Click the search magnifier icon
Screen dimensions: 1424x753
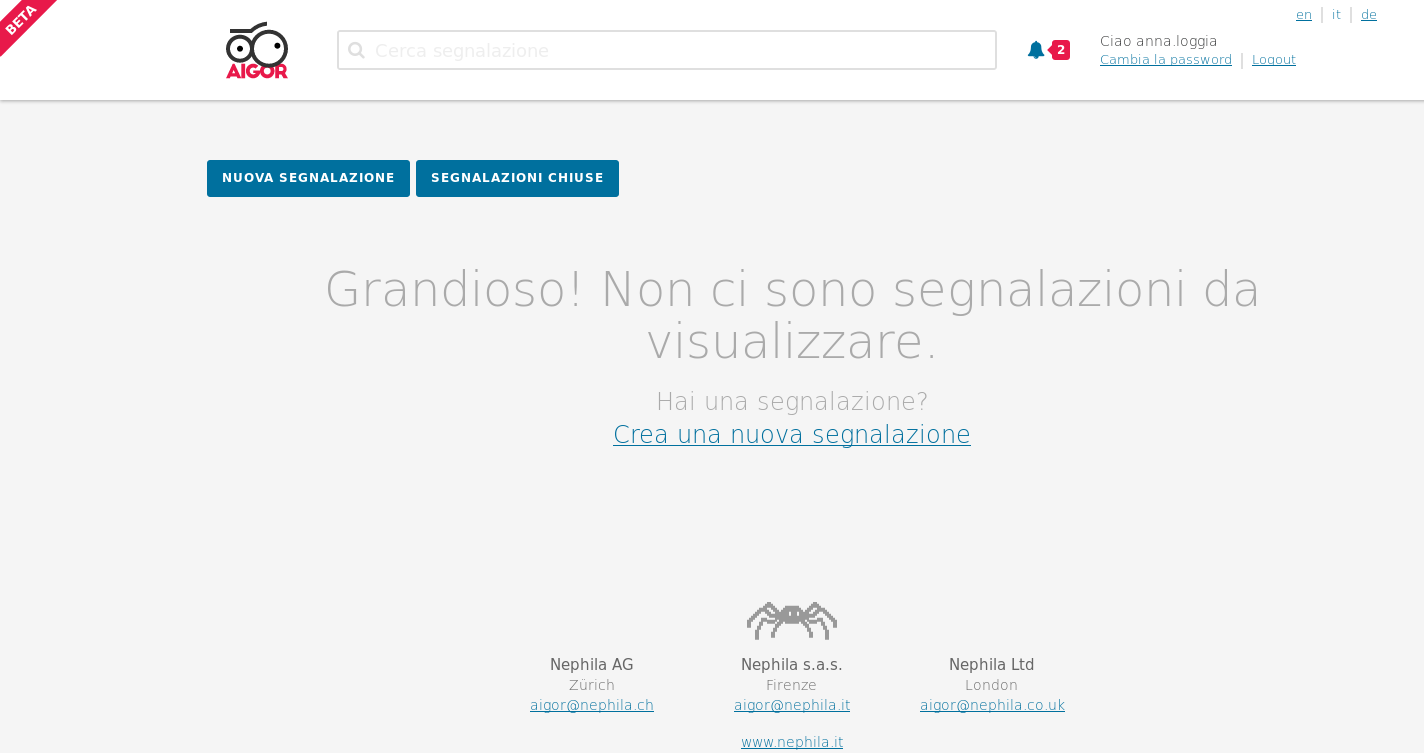pyautogui.click(x=356, y=50)
